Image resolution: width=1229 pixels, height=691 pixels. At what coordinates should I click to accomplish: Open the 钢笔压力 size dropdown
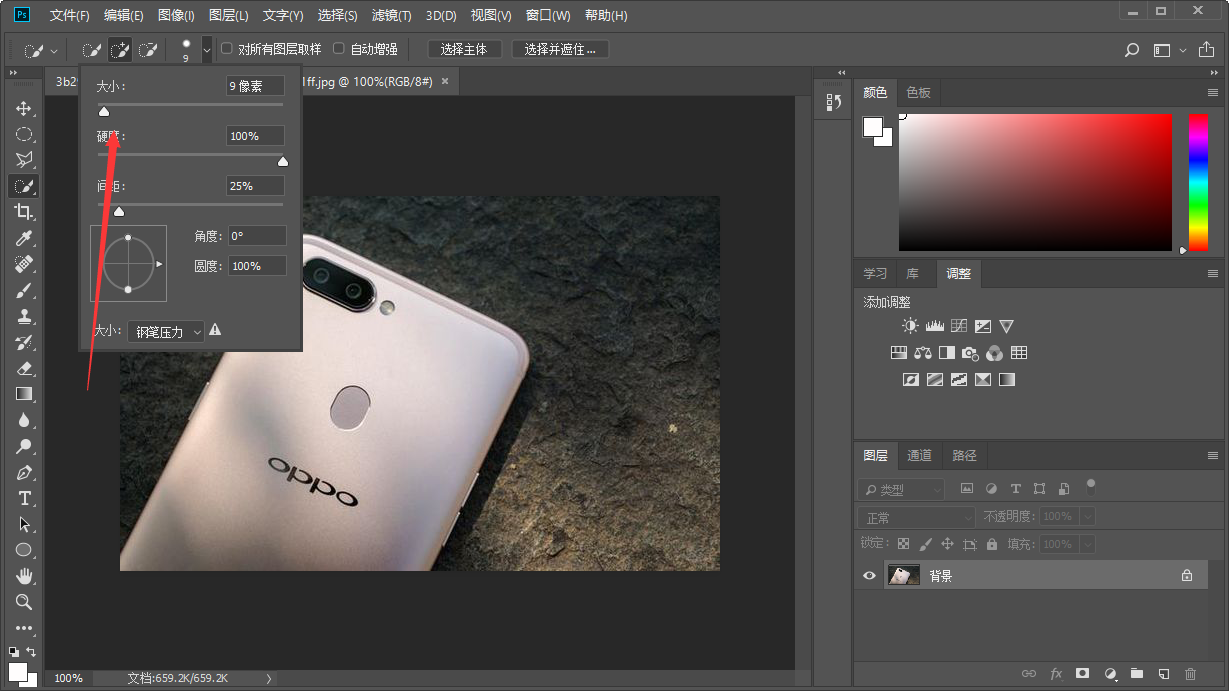click(x=166, y=332)
